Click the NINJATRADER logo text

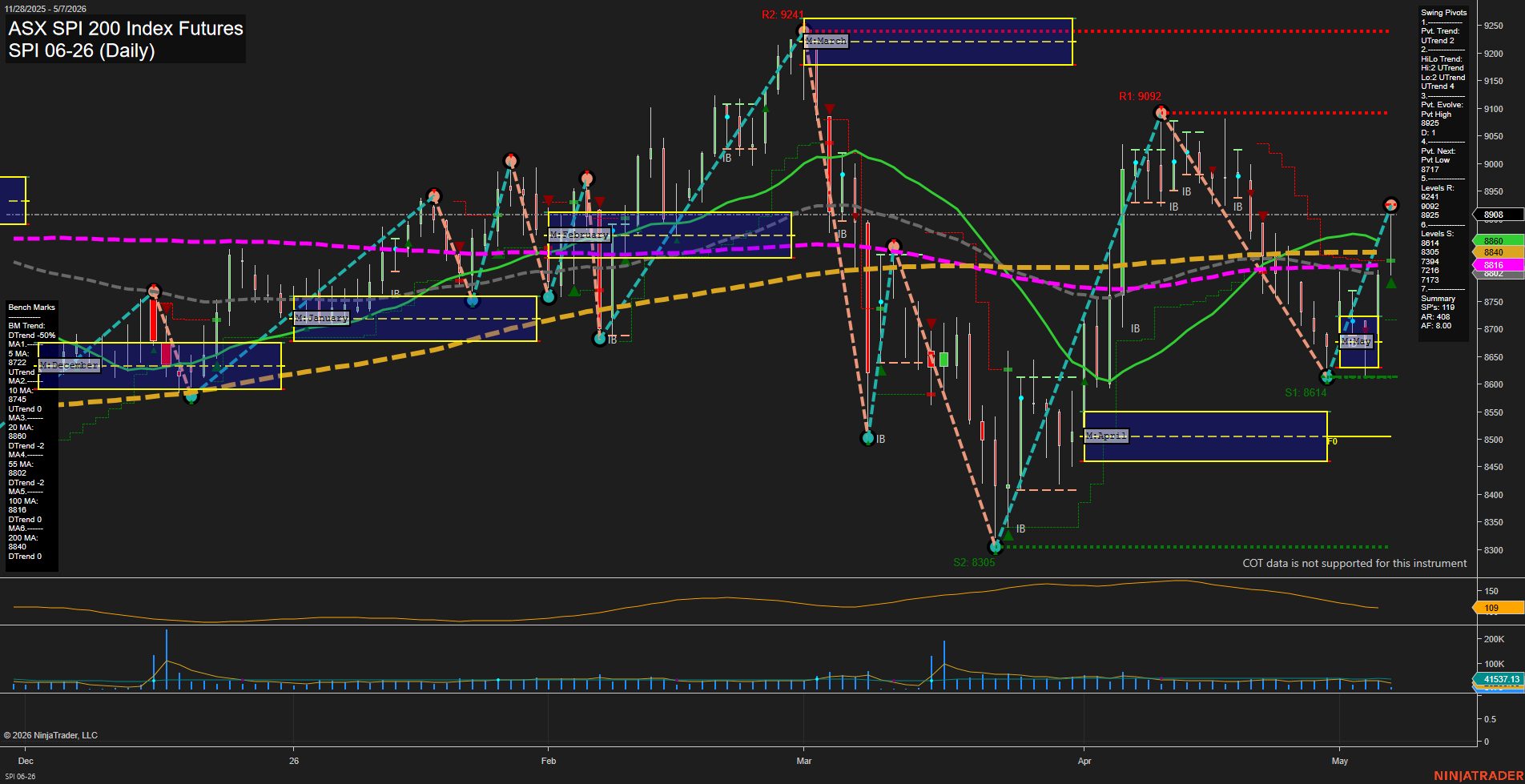(1479, 776)
